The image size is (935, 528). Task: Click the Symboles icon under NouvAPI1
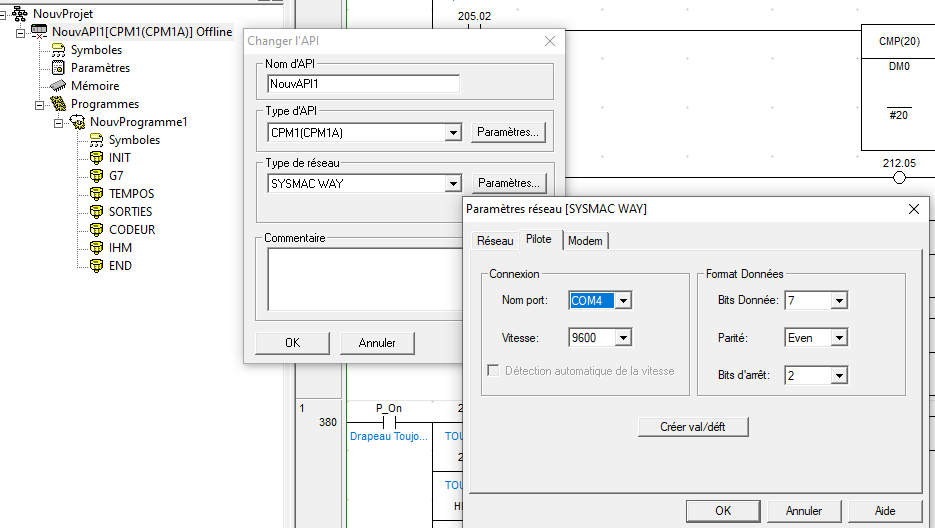[58, 50]
